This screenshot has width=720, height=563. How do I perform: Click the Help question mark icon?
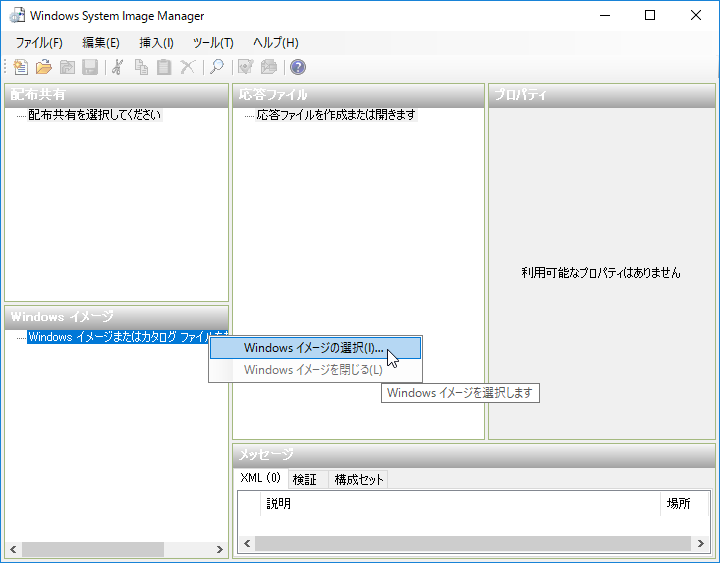tap(298, 67)
